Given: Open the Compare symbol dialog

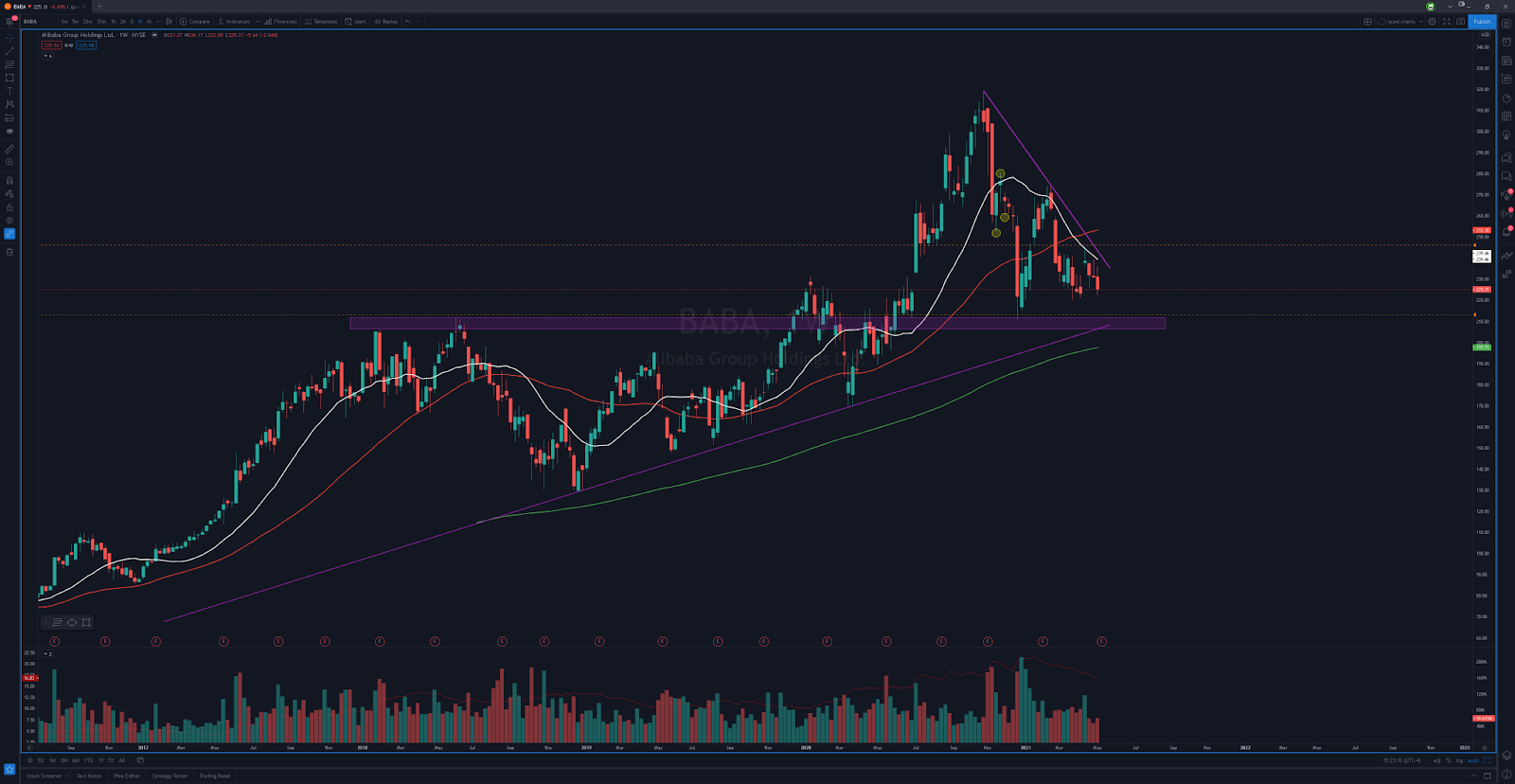Looking at the screenshot, I should pyautogui.click(x=195, y=21).
